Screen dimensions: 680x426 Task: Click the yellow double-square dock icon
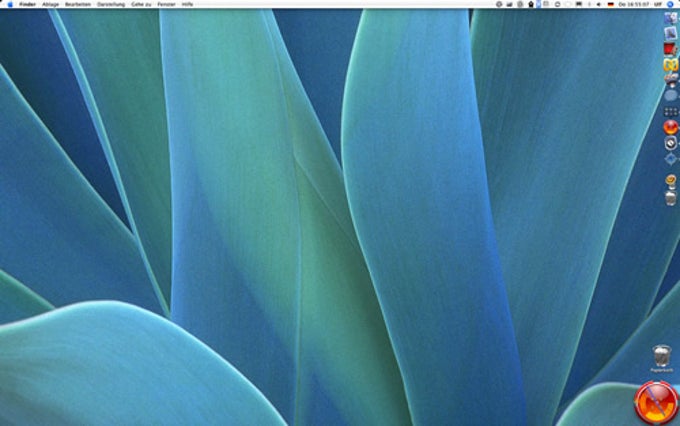point(670,65)
